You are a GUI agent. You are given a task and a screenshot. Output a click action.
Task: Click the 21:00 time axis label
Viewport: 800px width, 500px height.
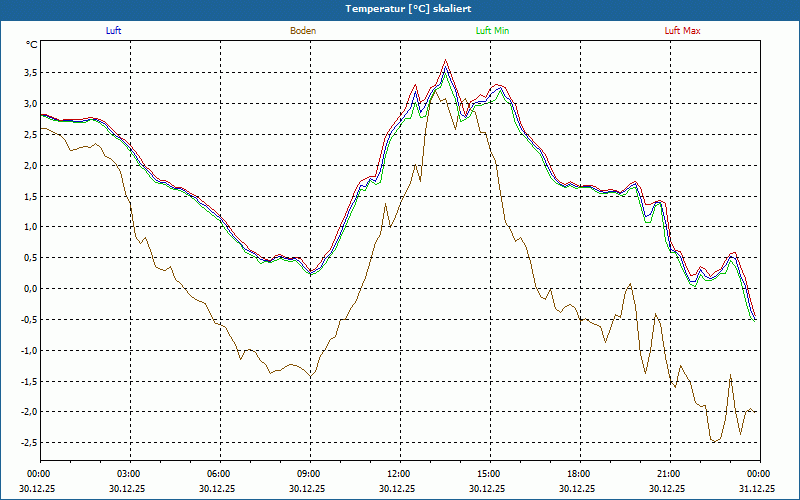point(668,474)
